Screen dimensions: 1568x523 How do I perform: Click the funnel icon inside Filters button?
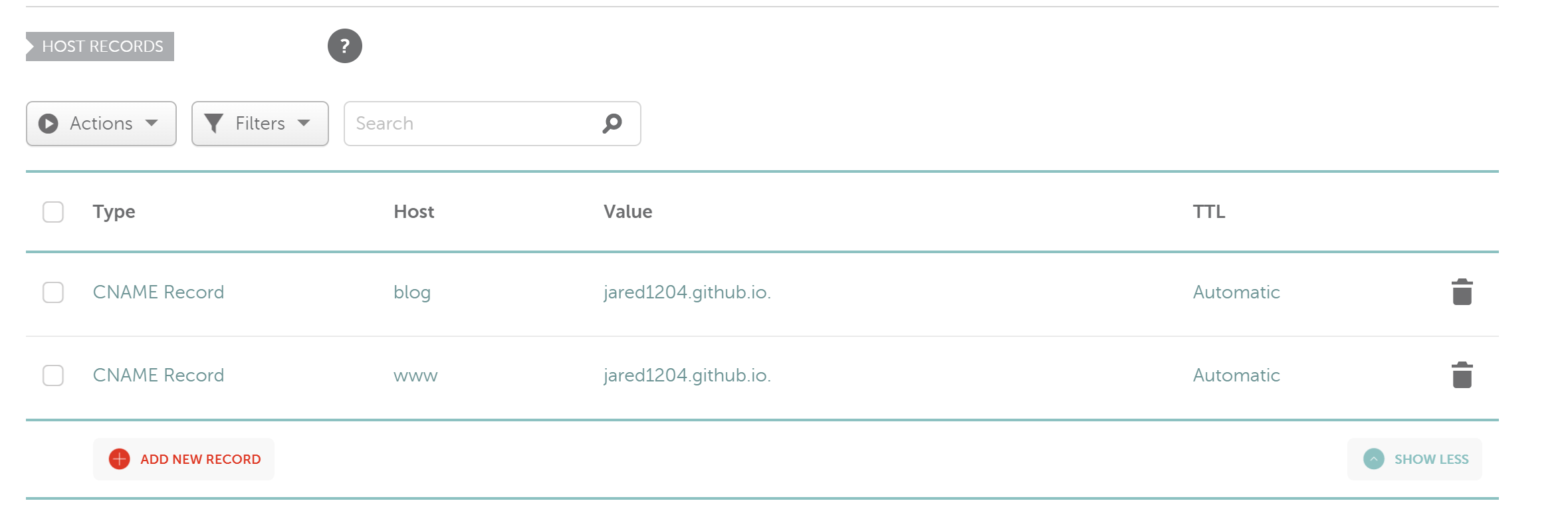(214, 123)
